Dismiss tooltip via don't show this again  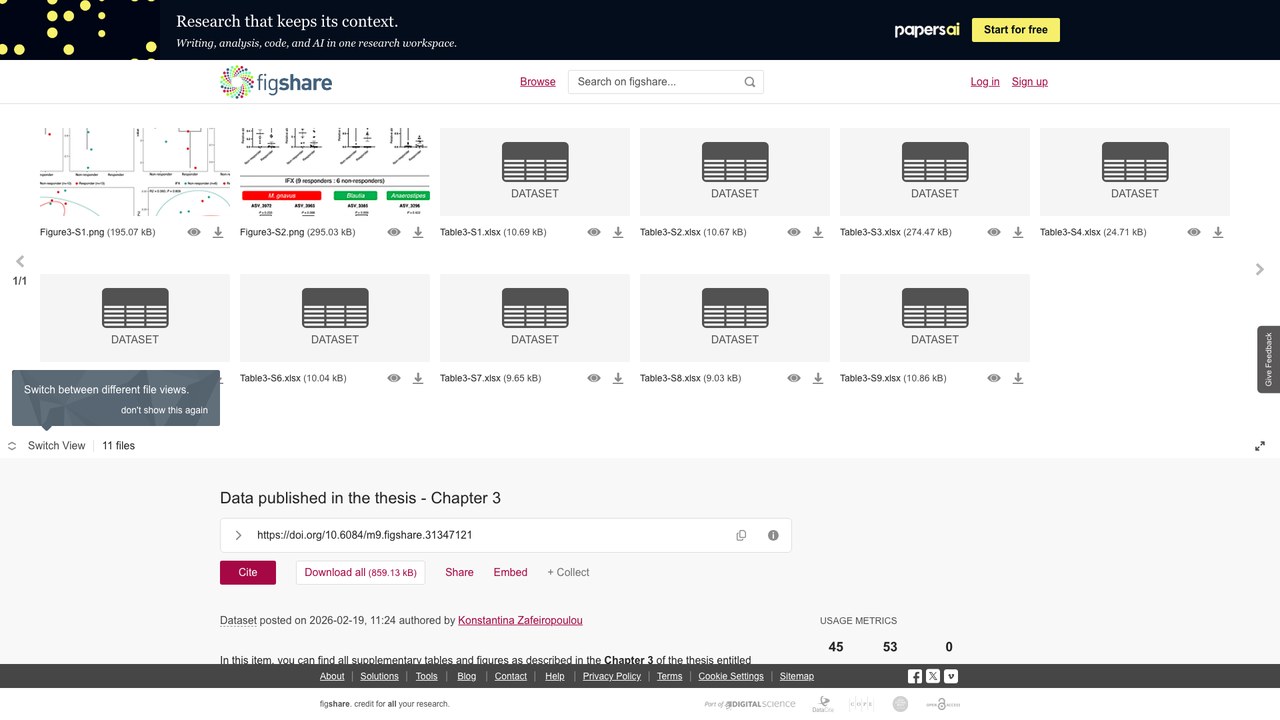[x=165, y=410]
